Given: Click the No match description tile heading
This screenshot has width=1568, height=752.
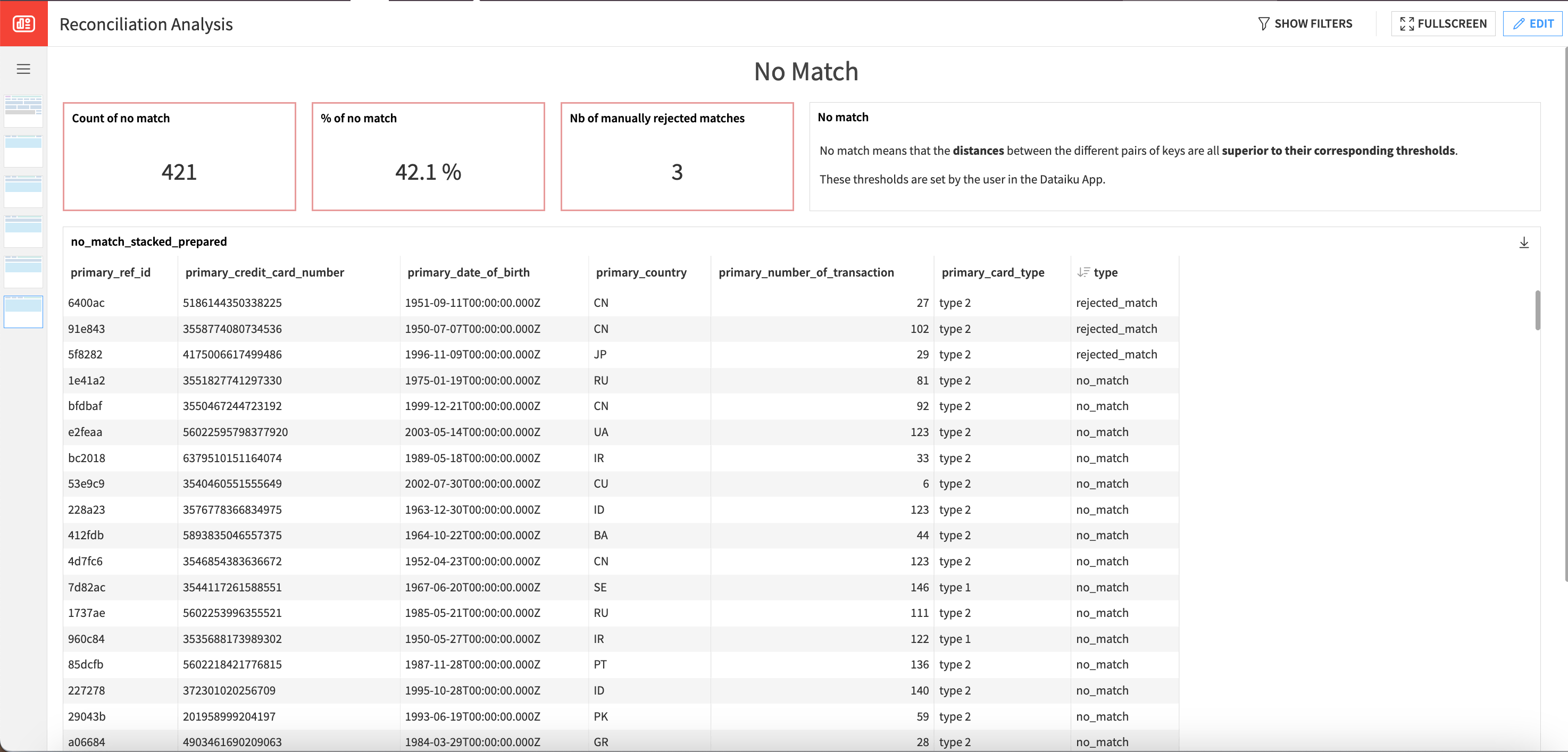Looking at the screenshot, I should click(x=843, y=117).
